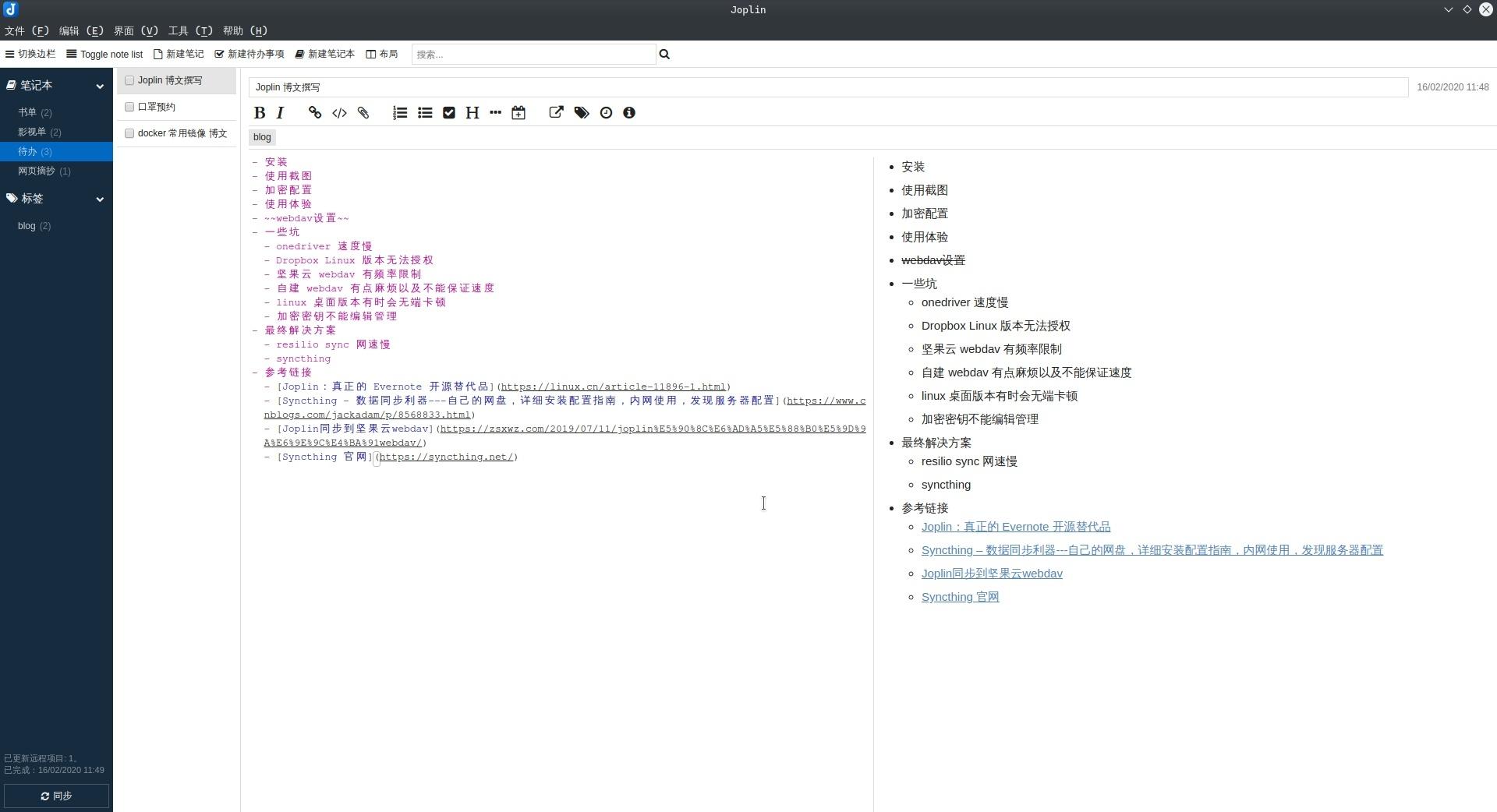Image resolution: width=1497 pixels, height=812 pixels.
Task: Check the 'docker 常用镜像 博文' to-do checkbox
Action: pos(129,133)
